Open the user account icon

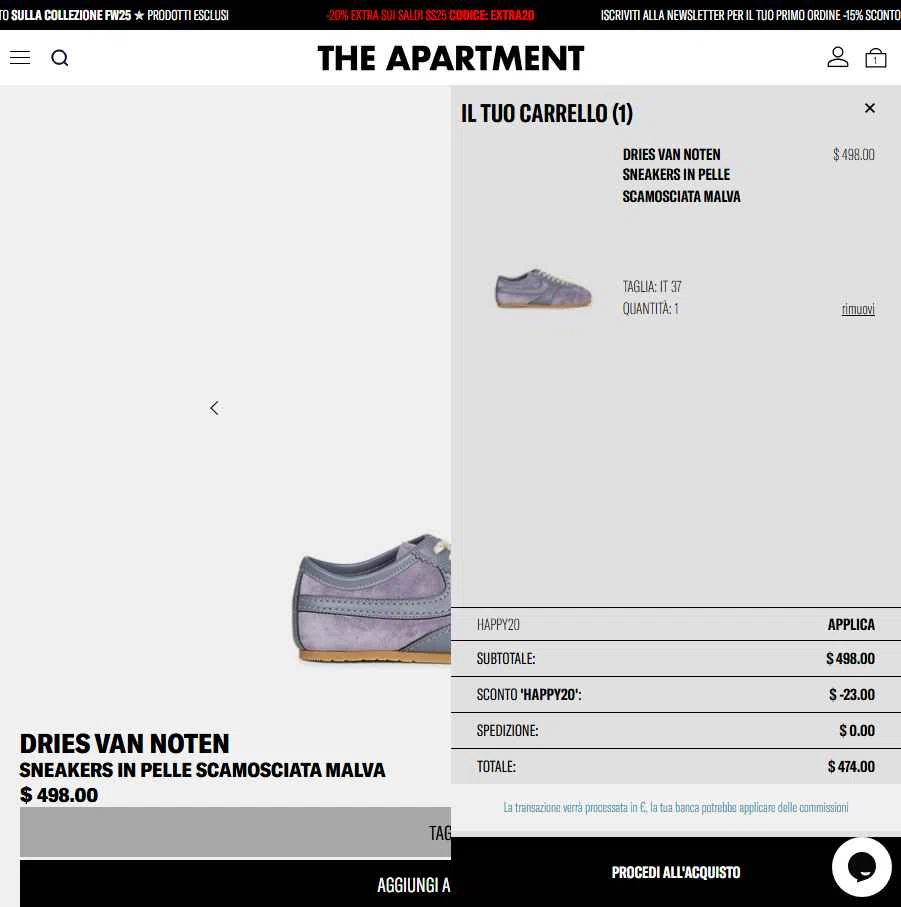[x=837, y=57]
